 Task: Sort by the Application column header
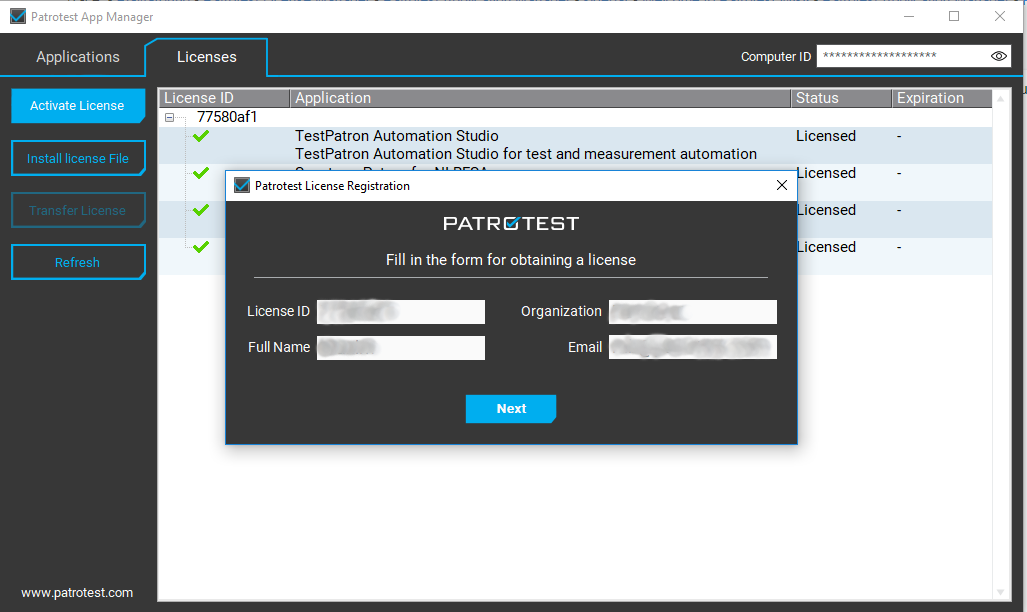pyautogui.click(x=540, y=98)
